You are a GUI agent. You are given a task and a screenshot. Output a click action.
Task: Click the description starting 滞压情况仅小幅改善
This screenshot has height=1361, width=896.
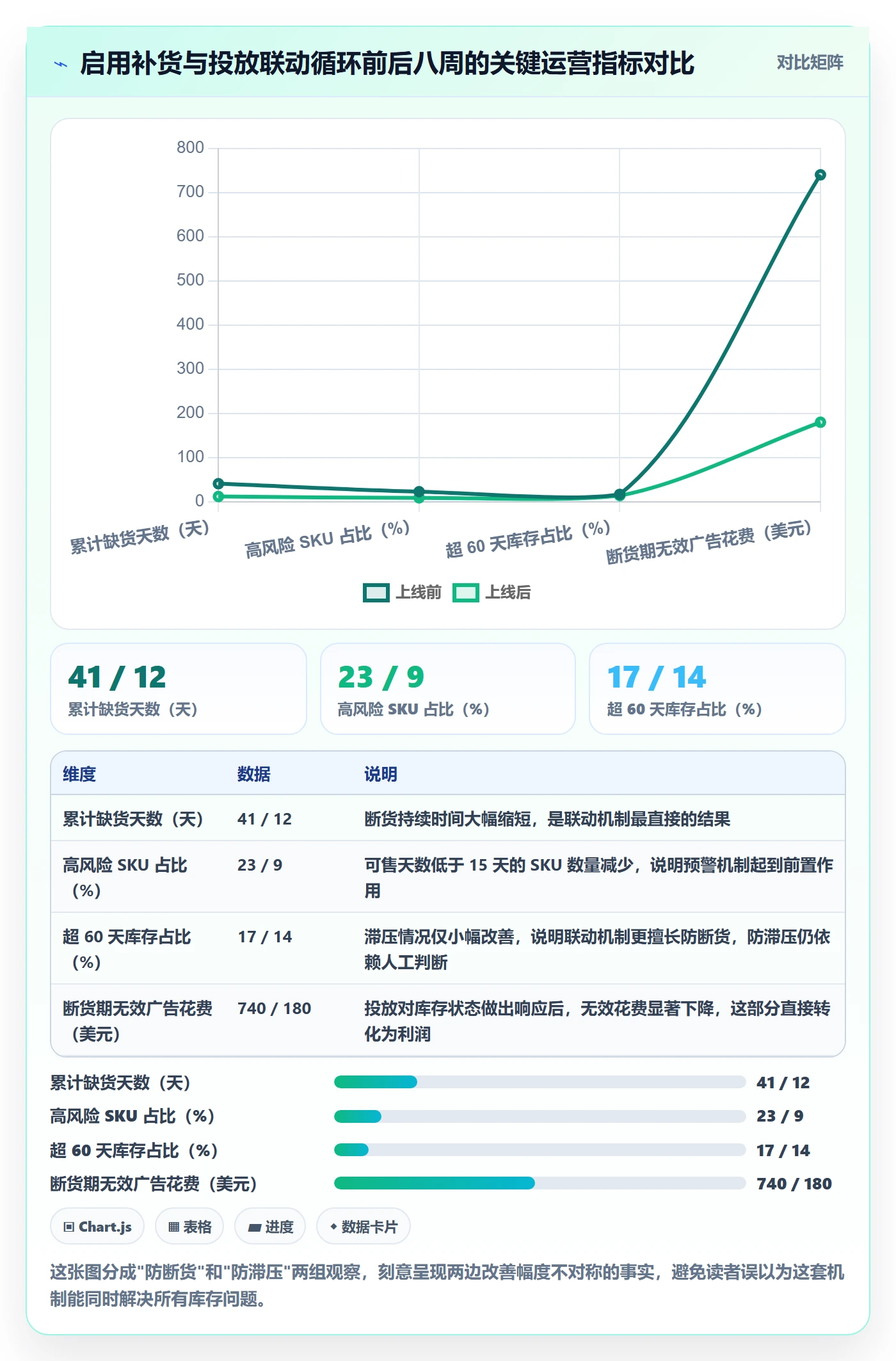(x=597, y=949)
